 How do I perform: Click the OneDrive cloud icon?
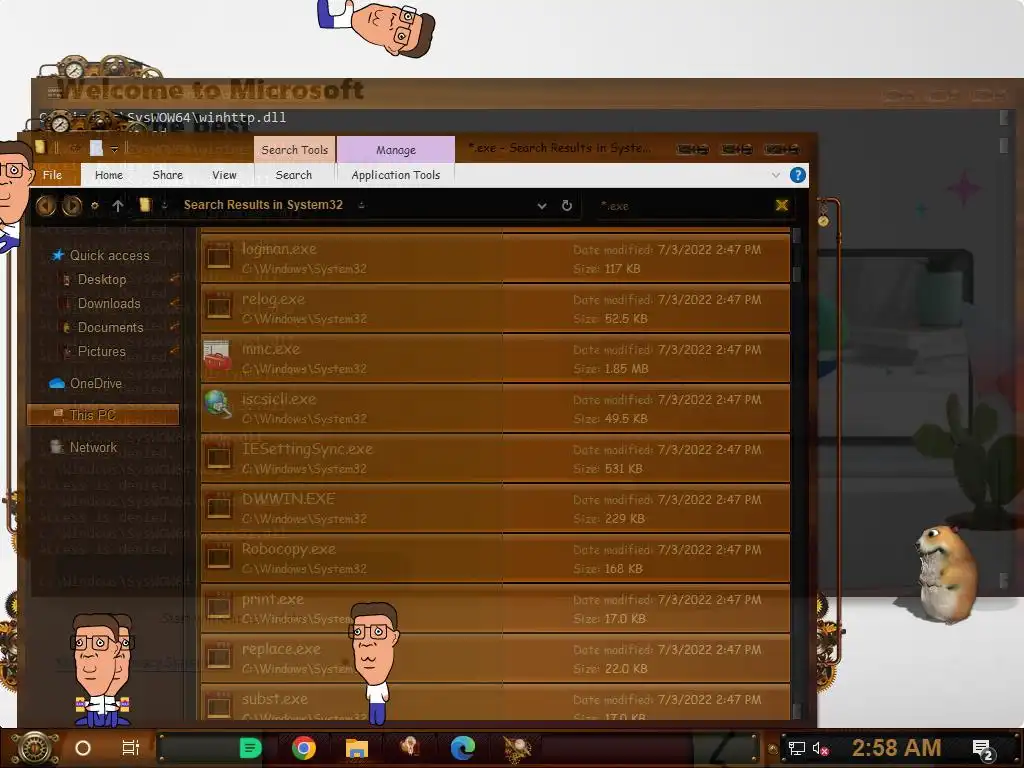click(x=57, y=383)
